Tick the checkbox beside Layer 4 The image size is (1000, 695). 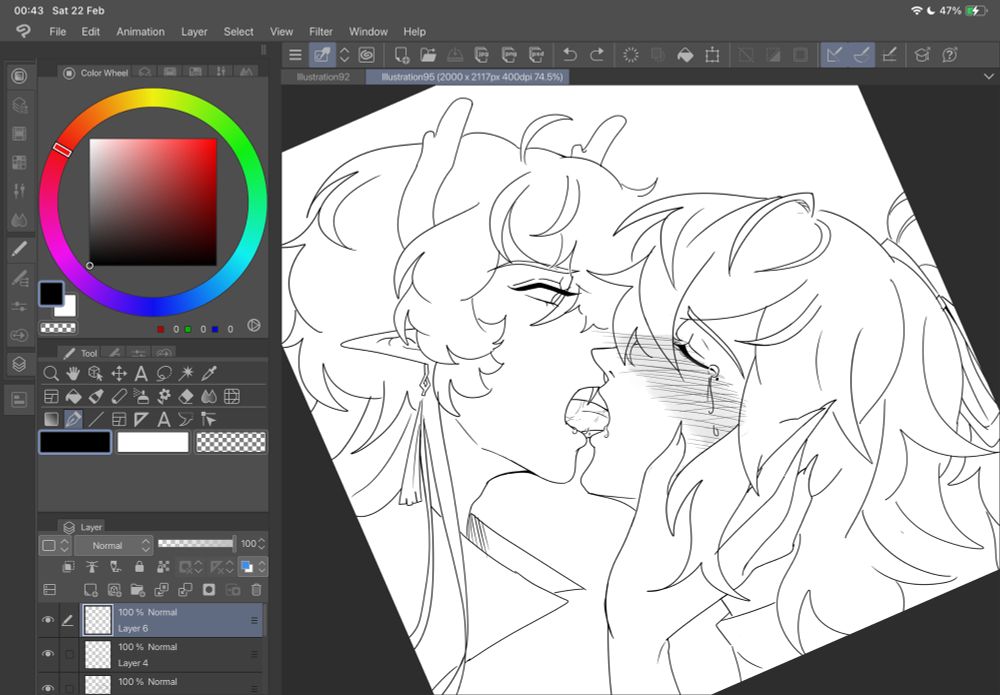tap(69, 654)
